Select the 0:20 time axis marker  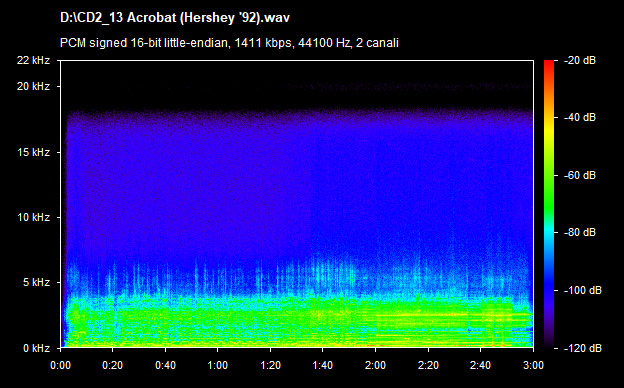(x=113, y=365)
